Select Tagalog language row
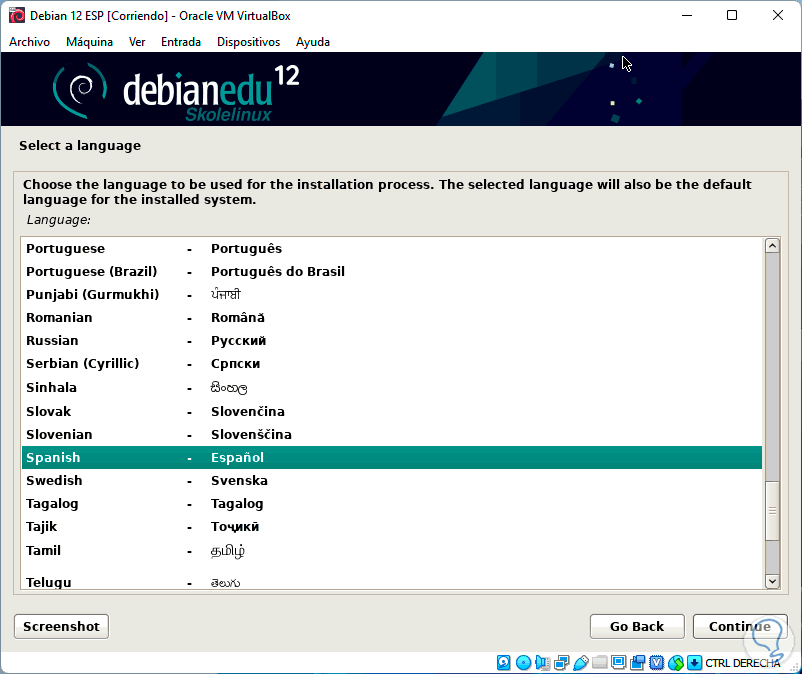Screen dimensions: 802x674 [392, 504]
